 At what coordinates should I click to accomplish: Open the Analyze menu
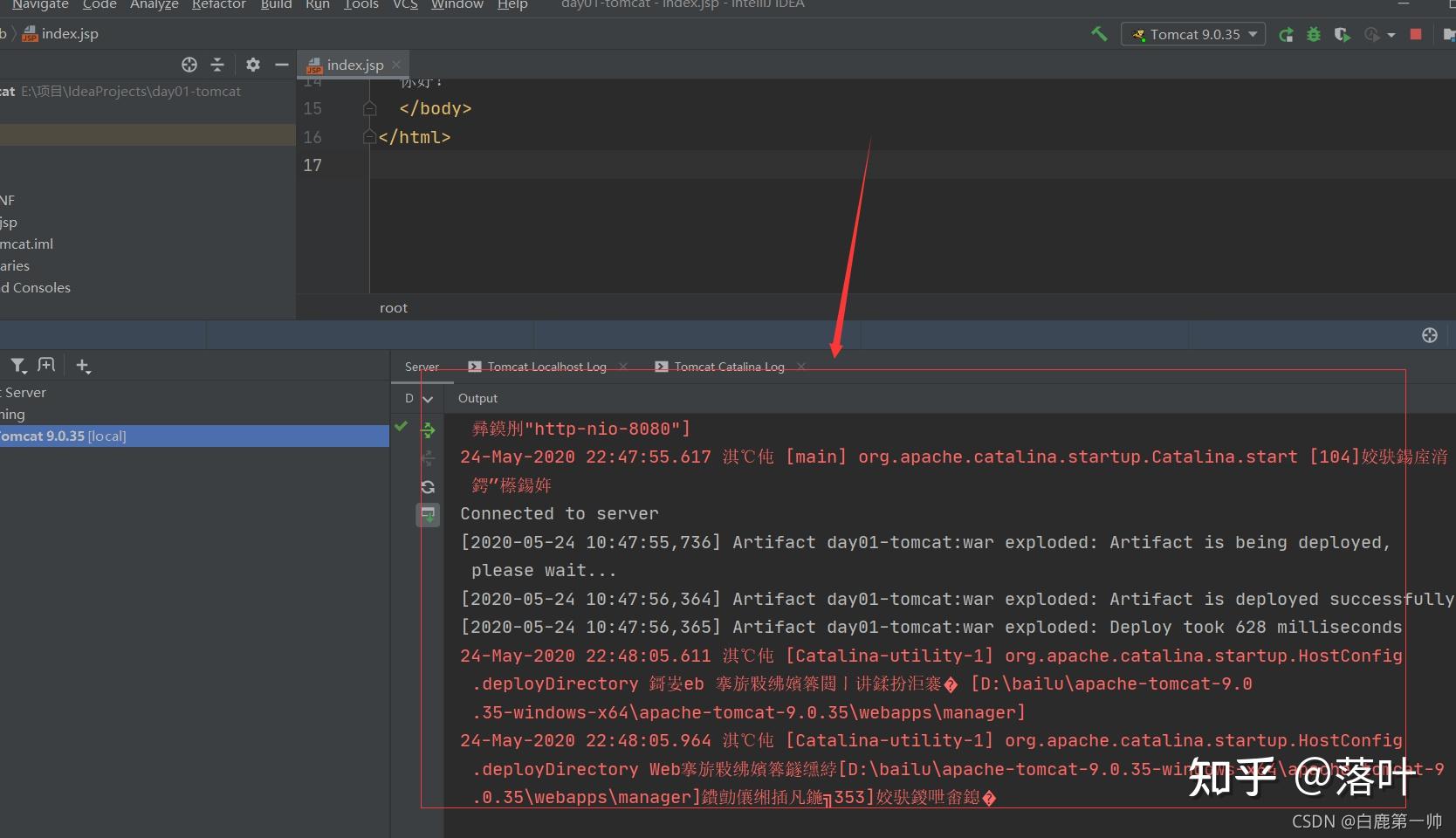[155, 4]
